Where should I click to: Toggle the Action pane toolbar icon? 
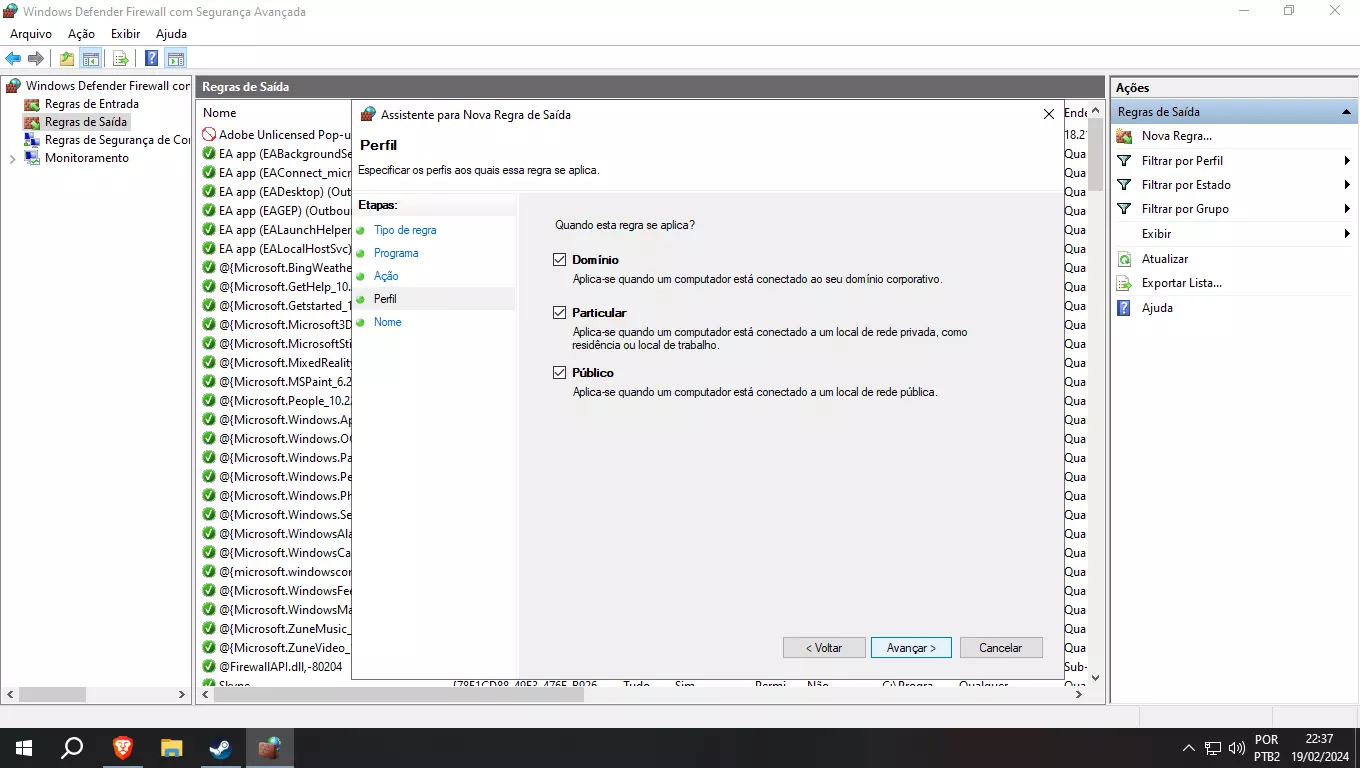click(x=176, y=58)
